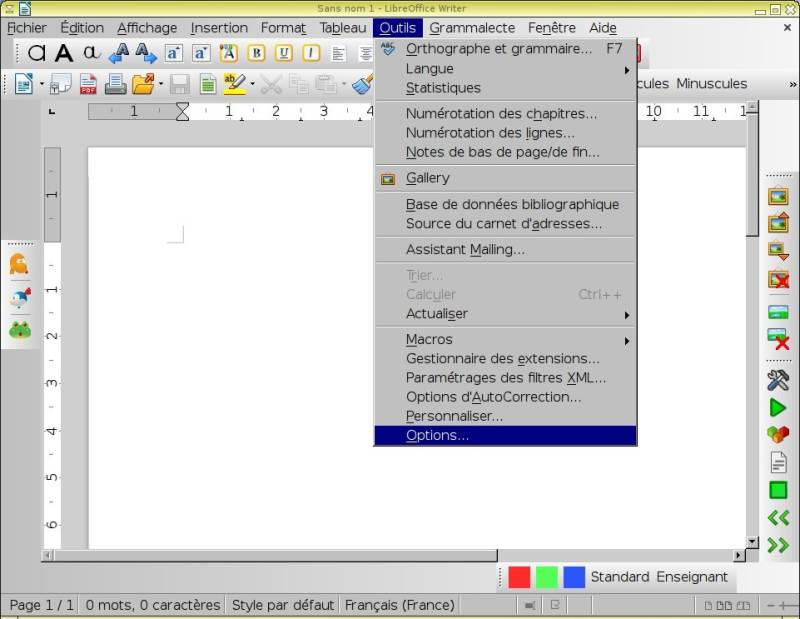The width and height of the screenshot is (800, 619).
Task: Choose Orthographe et grammaire… menu entry
Action: 505,49
